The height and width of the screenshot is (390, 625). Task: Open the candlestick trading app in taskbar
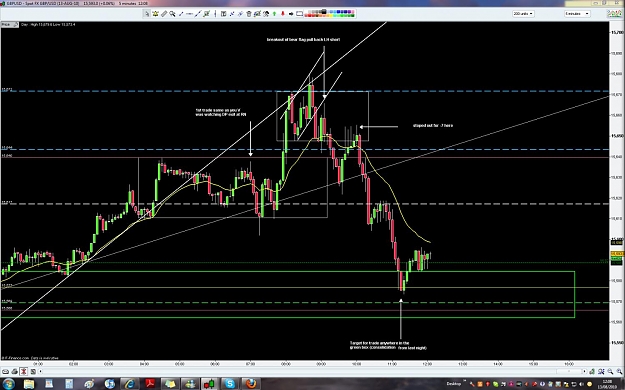[x=209, y=384]
